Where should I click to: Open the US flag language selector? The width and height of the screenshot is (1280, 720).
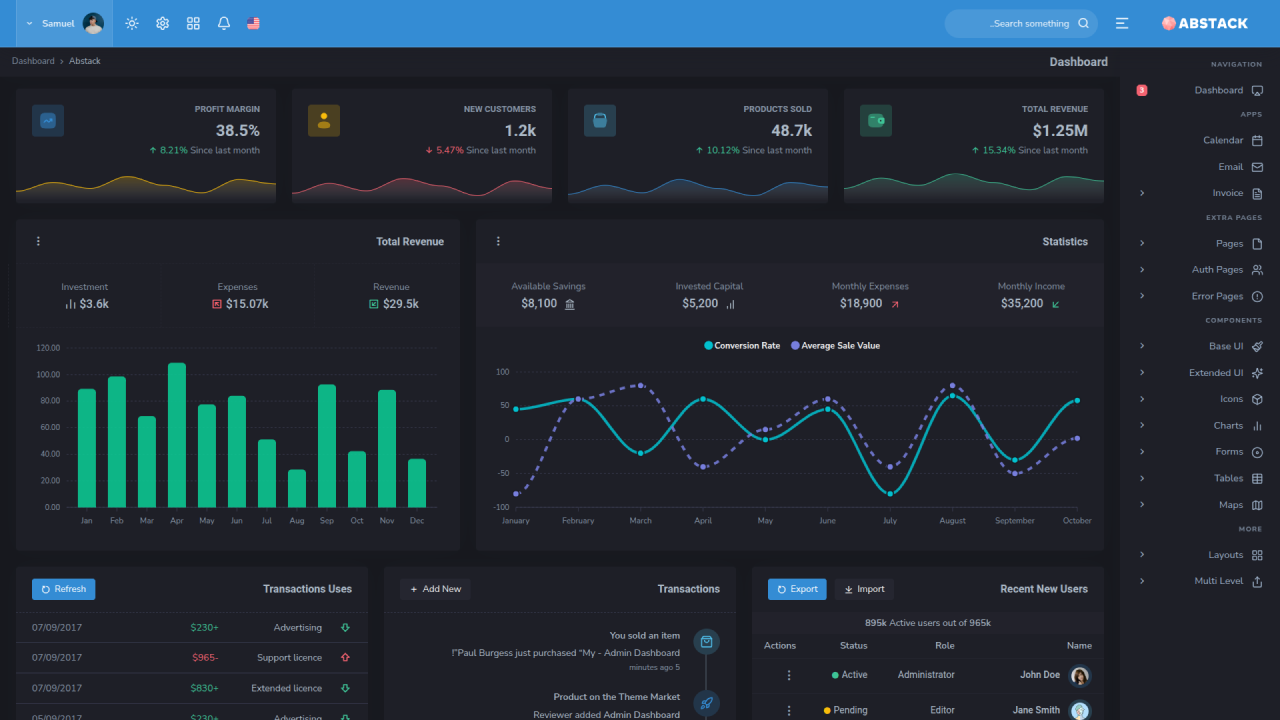[x=253, y=23]
